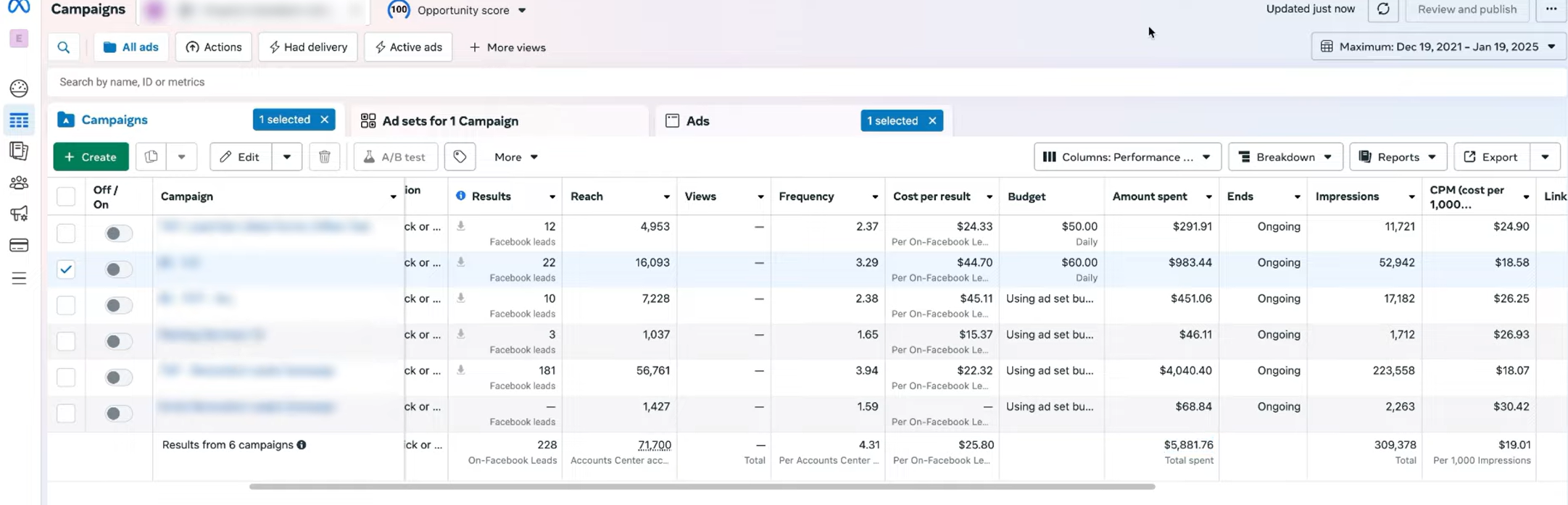The image size is (1568, 505).
Task: Click the Results column info icon
Action: (x=460, y=196)
